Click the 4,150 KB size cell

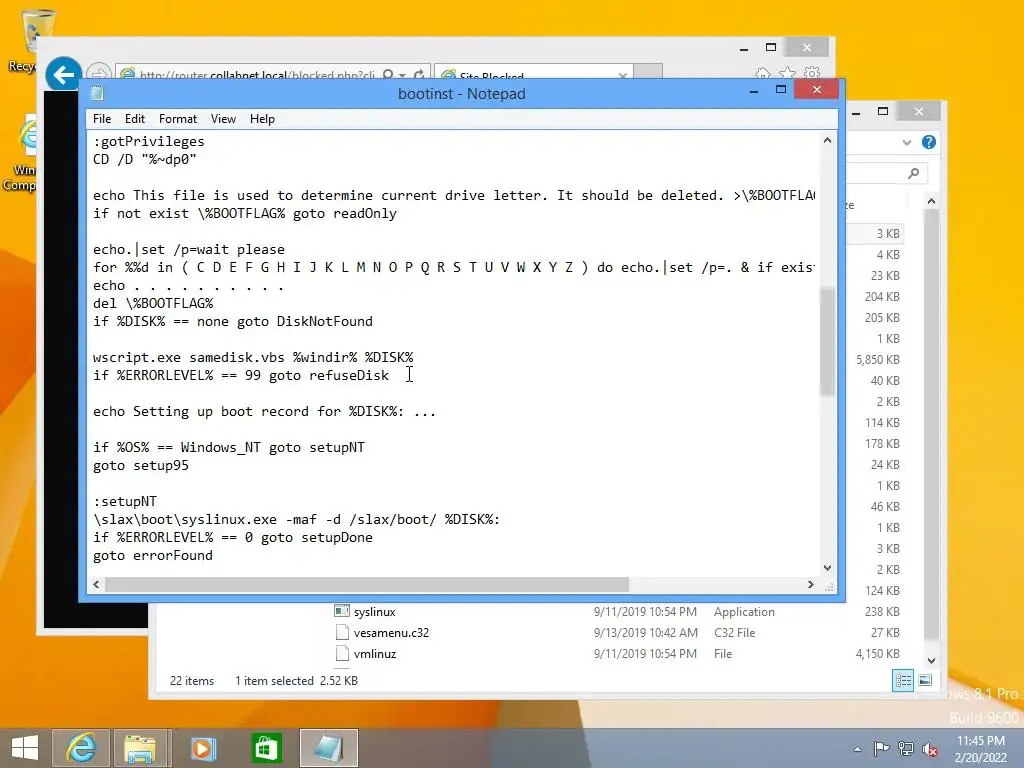coord(878,654)
